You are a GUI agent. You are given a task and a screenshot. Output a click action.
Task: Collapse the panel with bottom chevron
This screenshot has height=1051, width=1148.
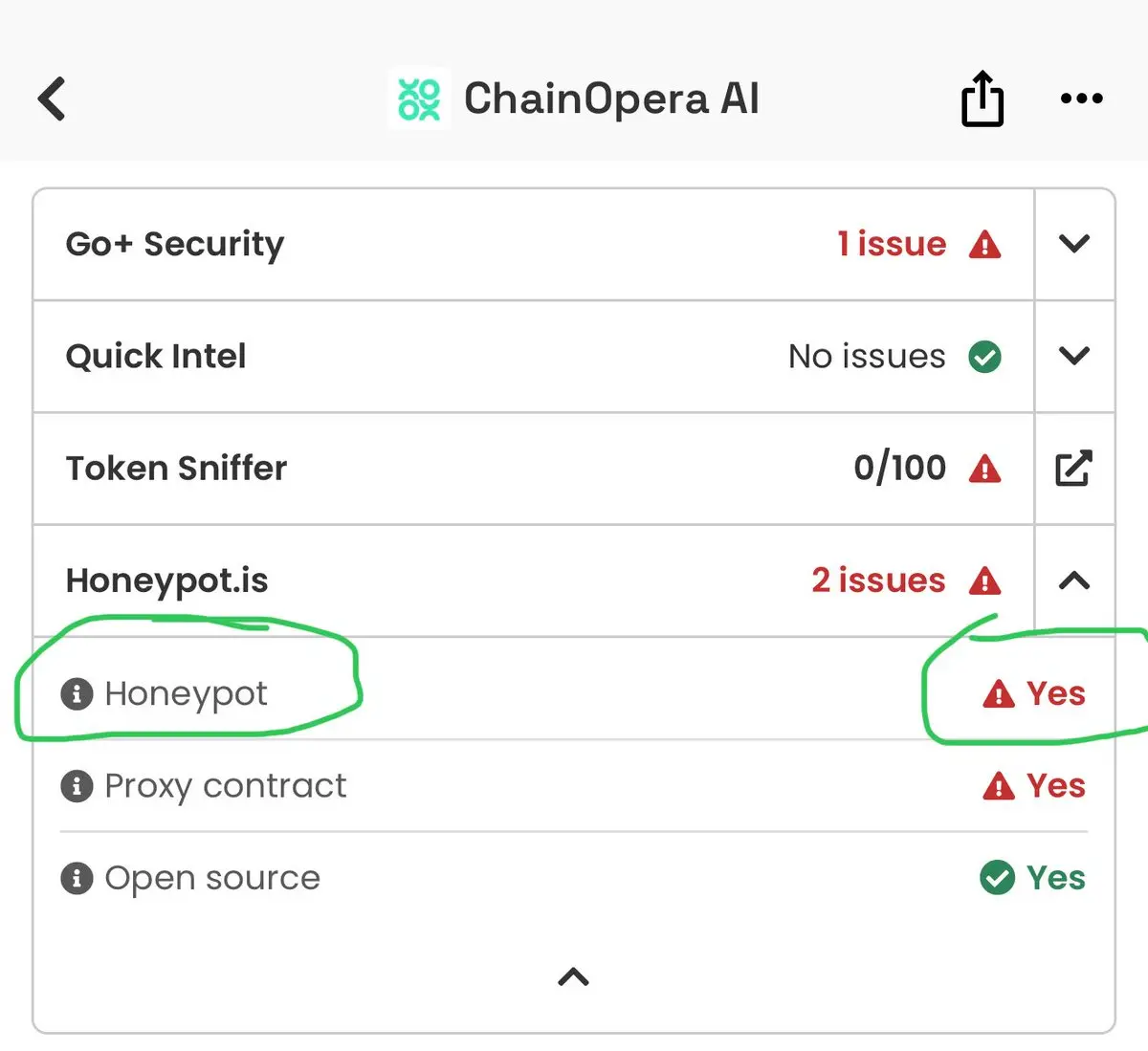tap(573, 977)
